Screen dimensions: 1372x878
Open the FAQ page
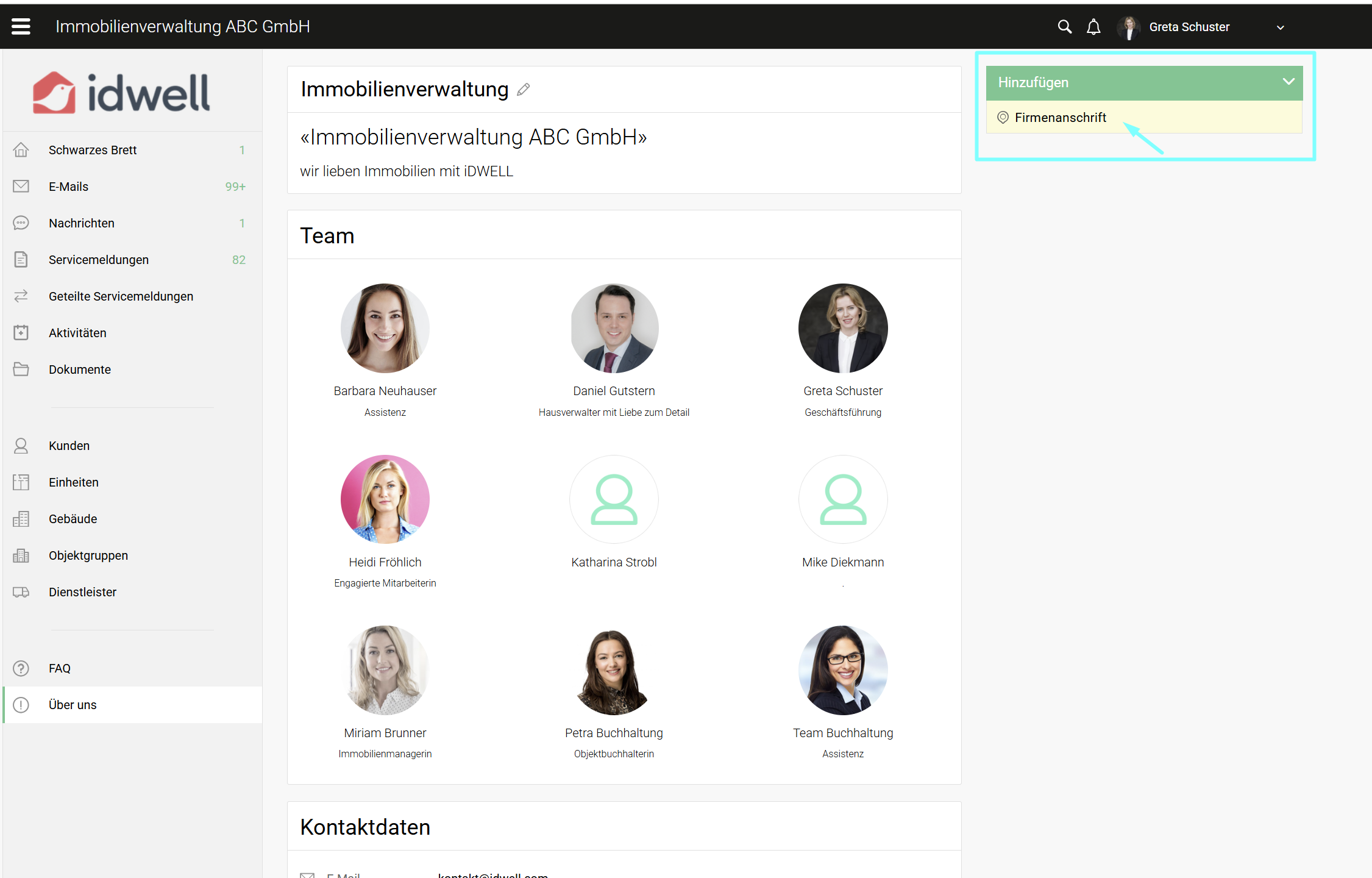click(60, 668)
